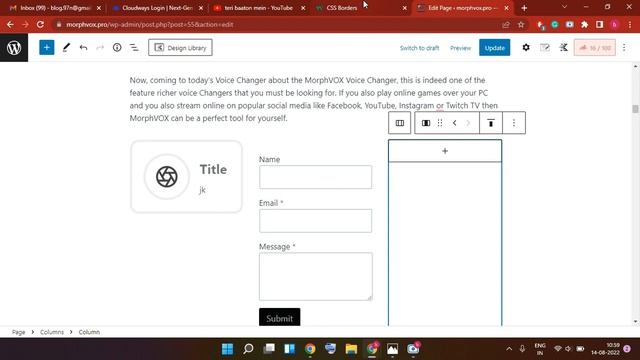Screen dimensions: 640x360
Task: Open the editor Options three-dot menu
Action: pos(624,48)
